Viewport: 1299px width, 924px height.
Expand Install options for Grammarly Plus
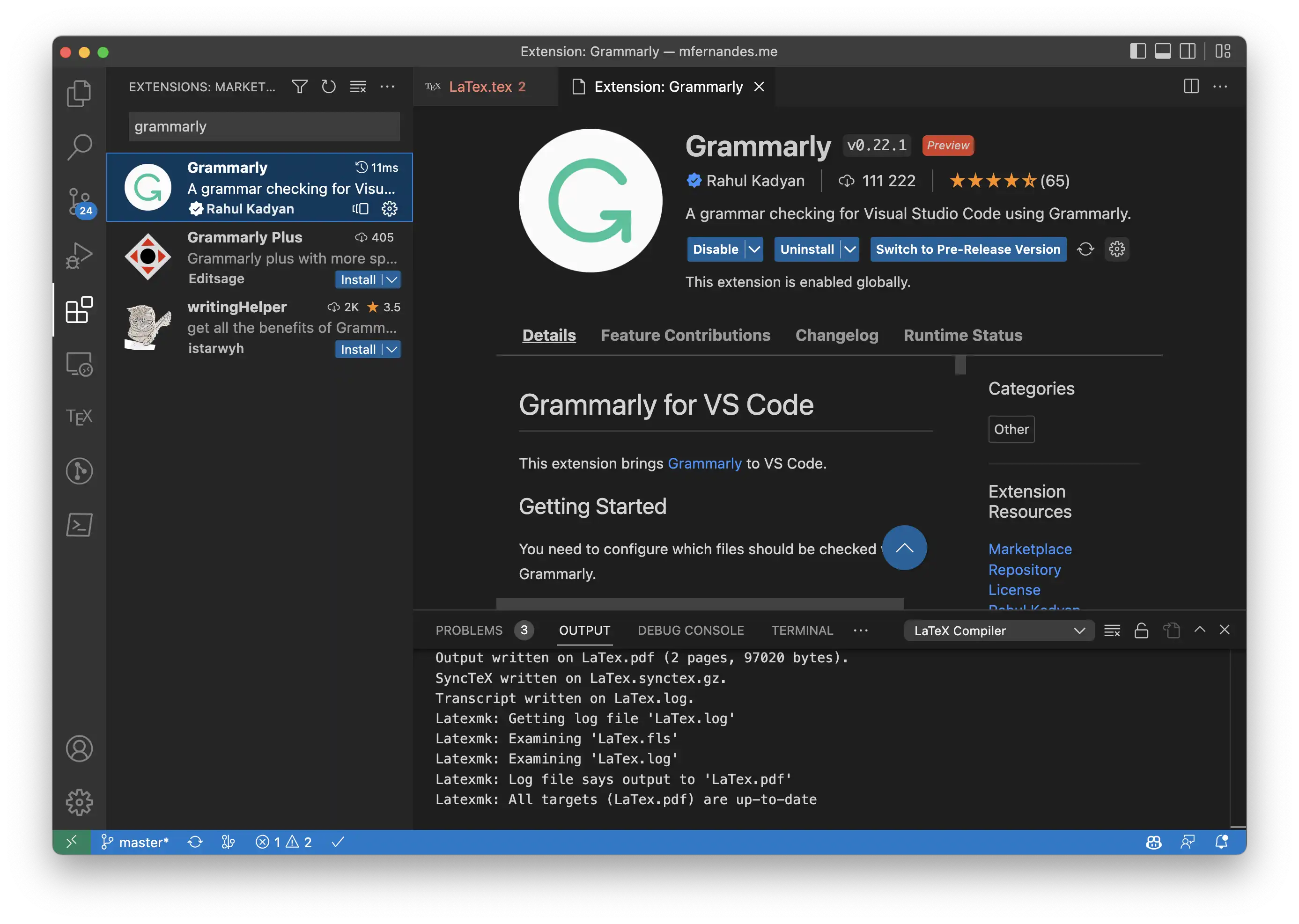391,279
